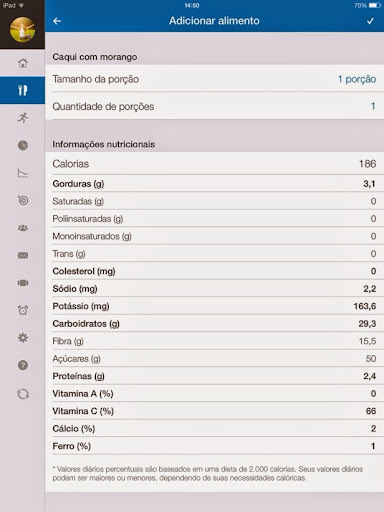384x512 pixels.
Task: Tap the sync refresh icon
Action: click(23, 394)
